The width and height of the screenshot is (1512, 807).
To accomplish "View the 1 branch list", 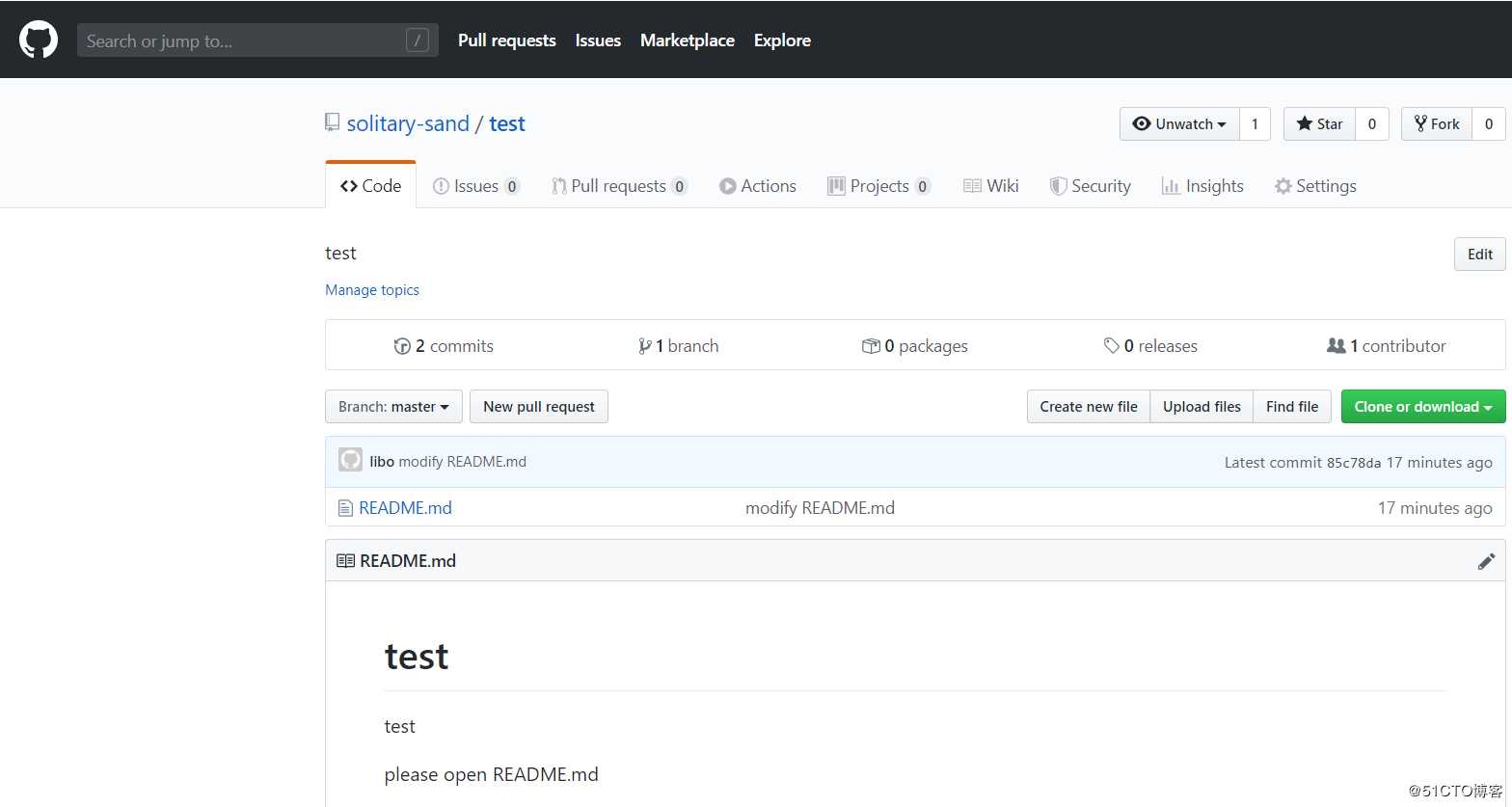I will pos(678,345).
